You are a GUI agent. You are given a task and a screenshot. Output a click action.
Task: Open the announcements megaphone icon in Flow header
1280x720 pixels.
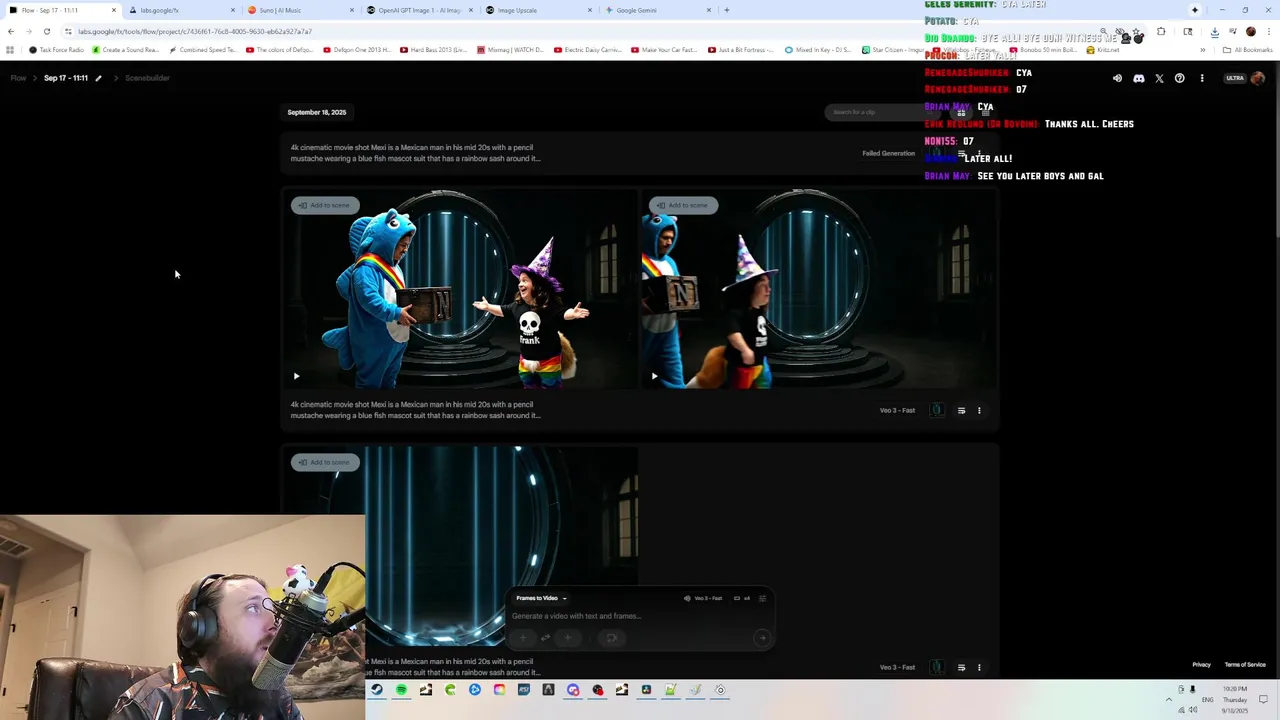click(1117, 78)
